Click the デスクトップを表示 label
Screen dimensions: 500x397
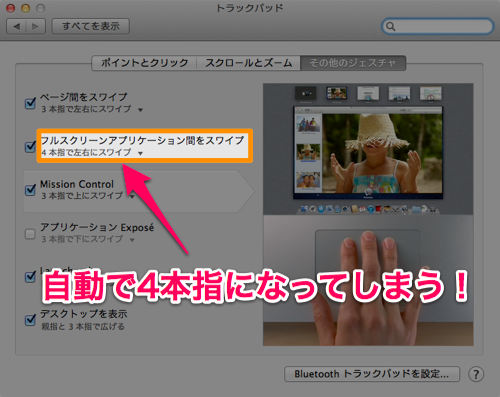(84, 314)
